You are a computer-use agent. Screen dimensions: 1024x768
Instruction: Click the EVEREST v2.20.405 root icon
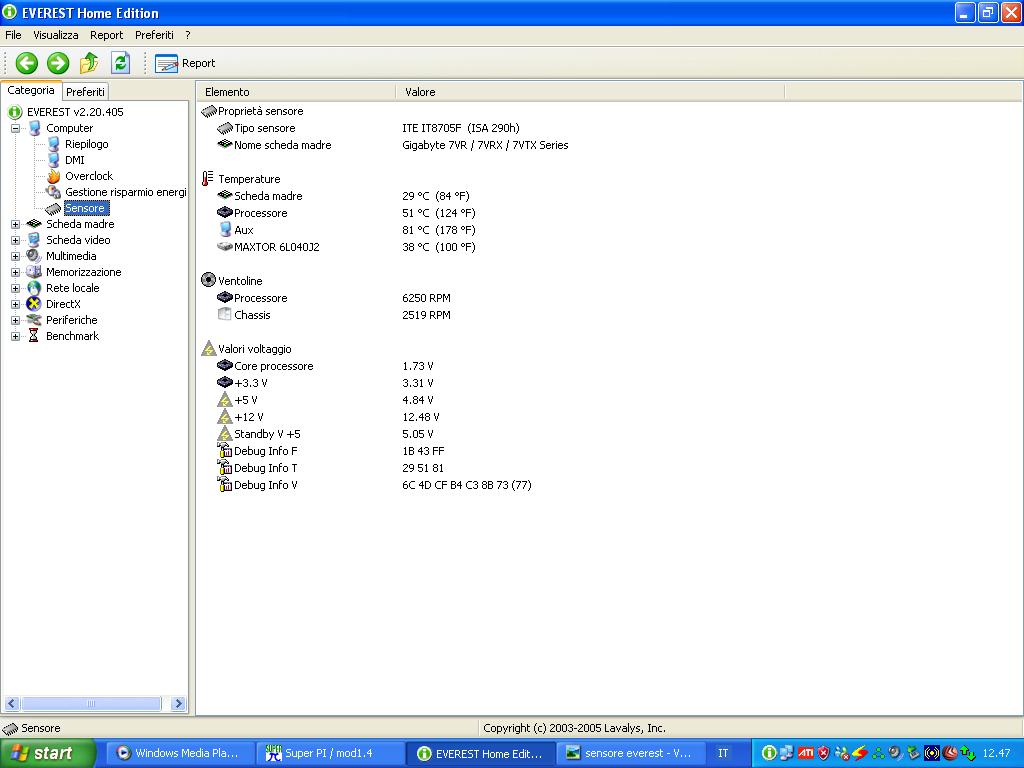pos(15,112)
